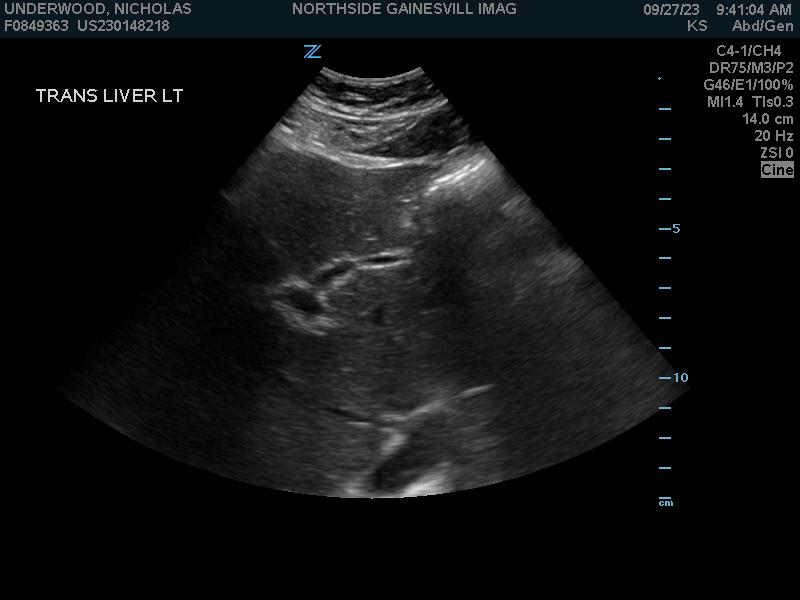Viewport: 800px width, 600px height.
Task: Click the G46/E1/100% gain setting
Action: tap(748, 85)
